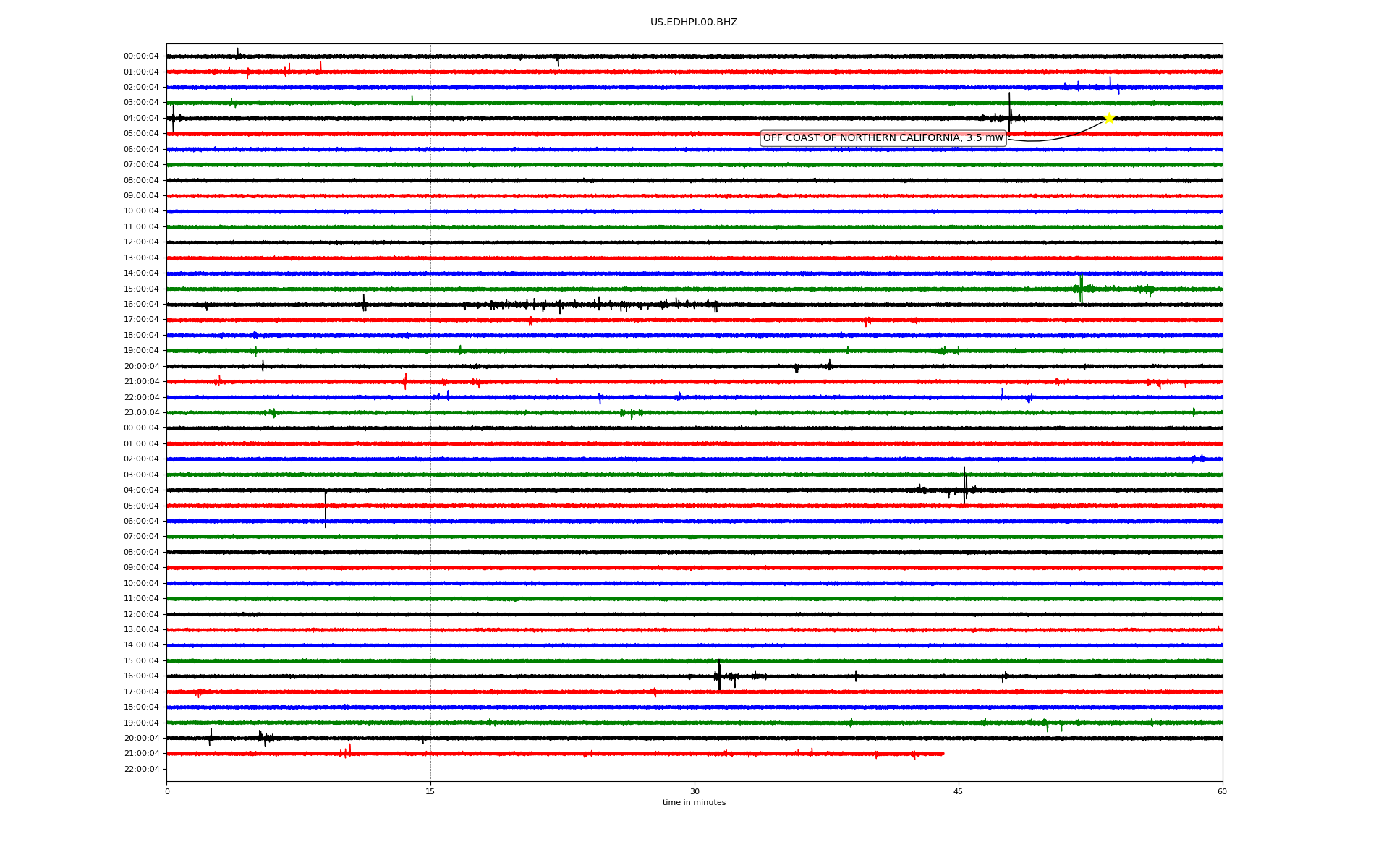Select x-axis tick label 30
The image size is (1389, 868).
pos(694,791)
